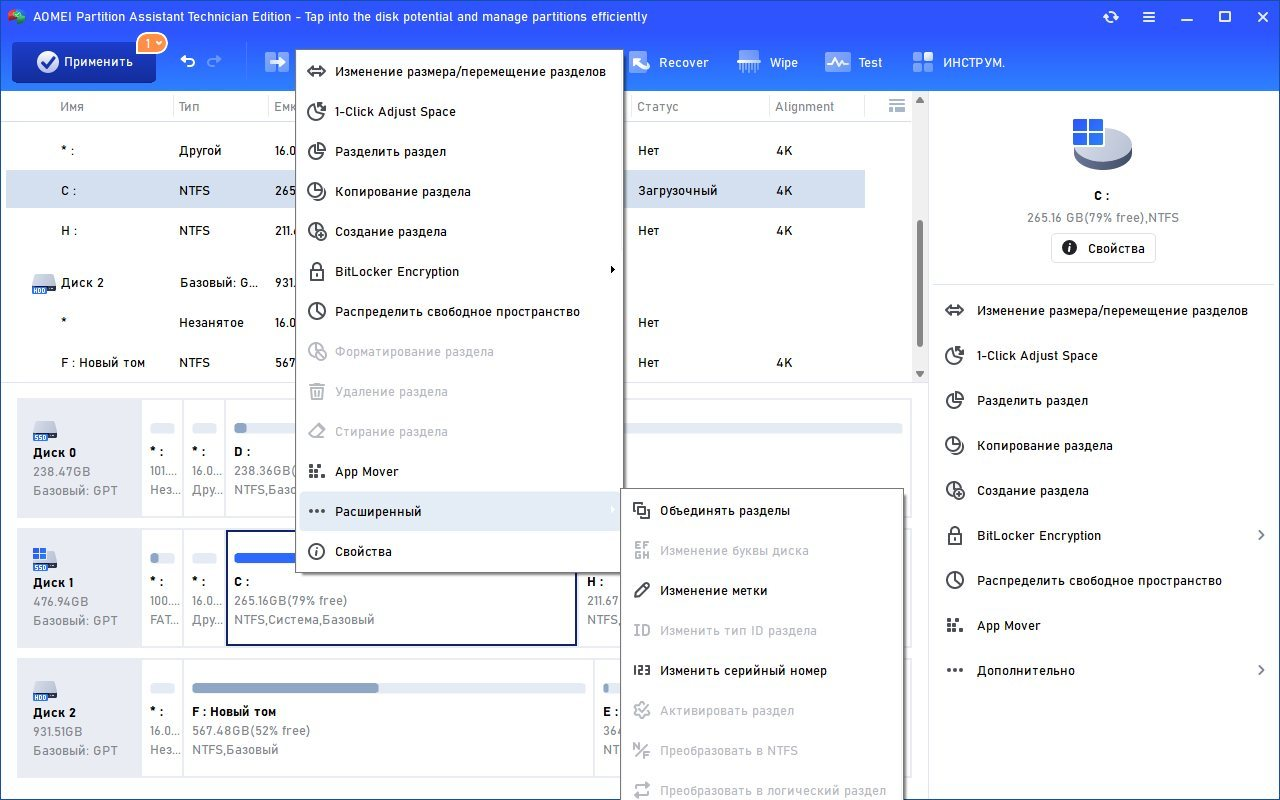Select the 'F : Новый том' block on Диск 2
The width and height of the screenshot is (1280, 800).
[x=388, y=717]
